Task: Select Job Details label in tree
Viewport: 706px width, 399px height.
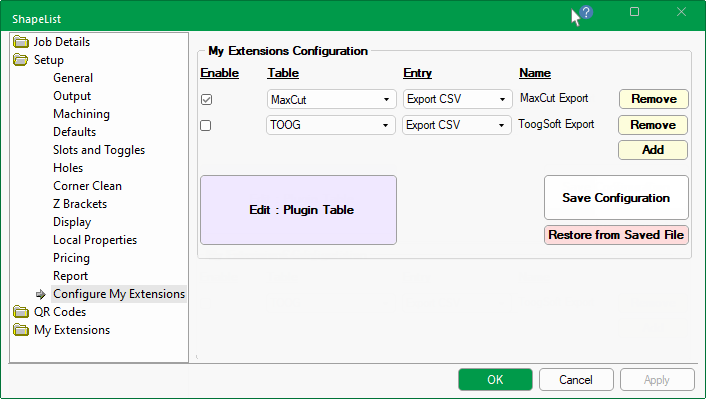Action: 62,42
